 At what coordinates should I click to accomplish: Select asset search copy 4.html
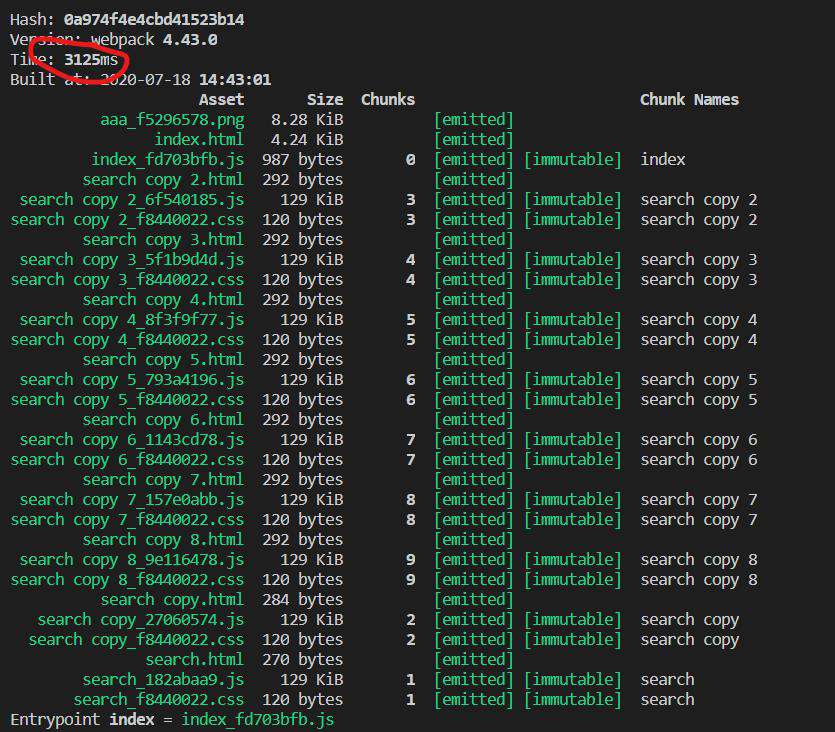click(x=163, y=300)
